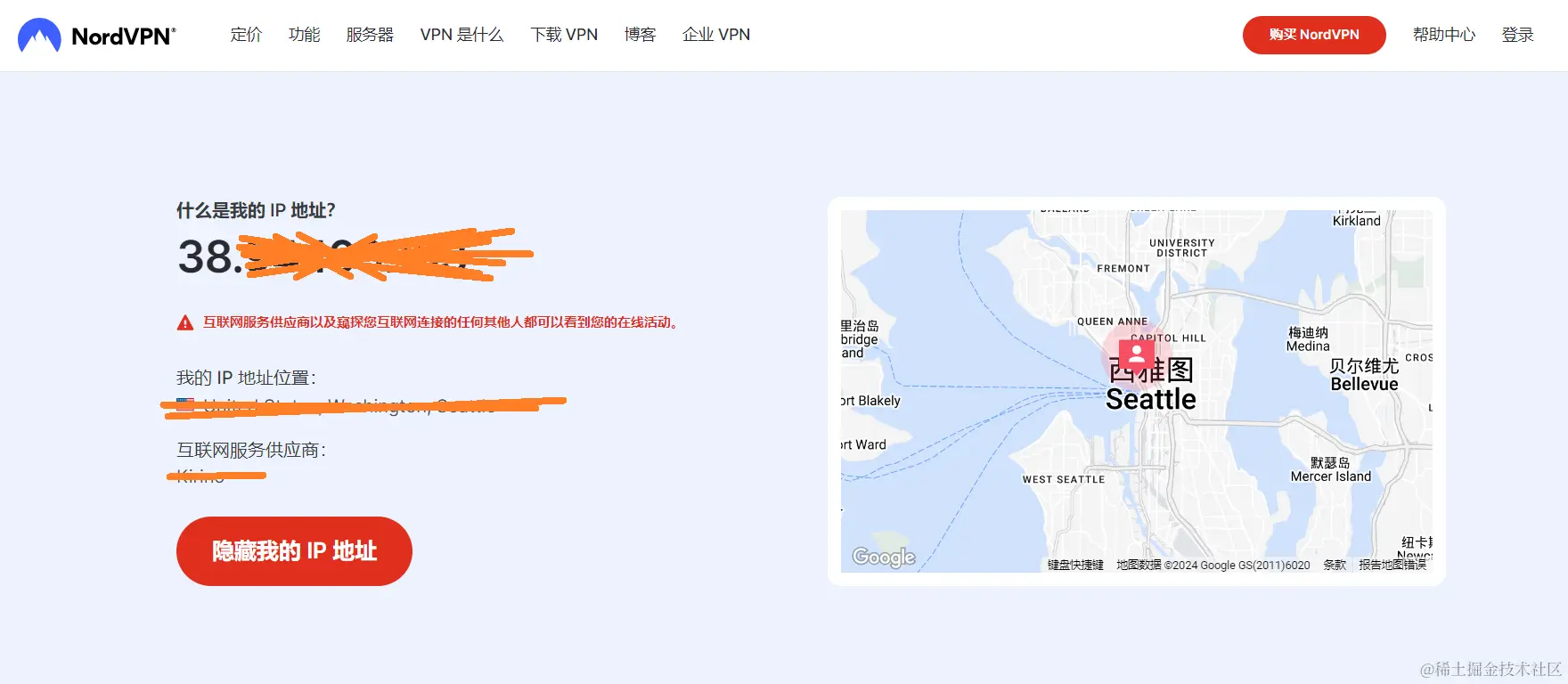Click the 登录 link
Viewport: 1568px width, 684px height.
point(1518,35)
